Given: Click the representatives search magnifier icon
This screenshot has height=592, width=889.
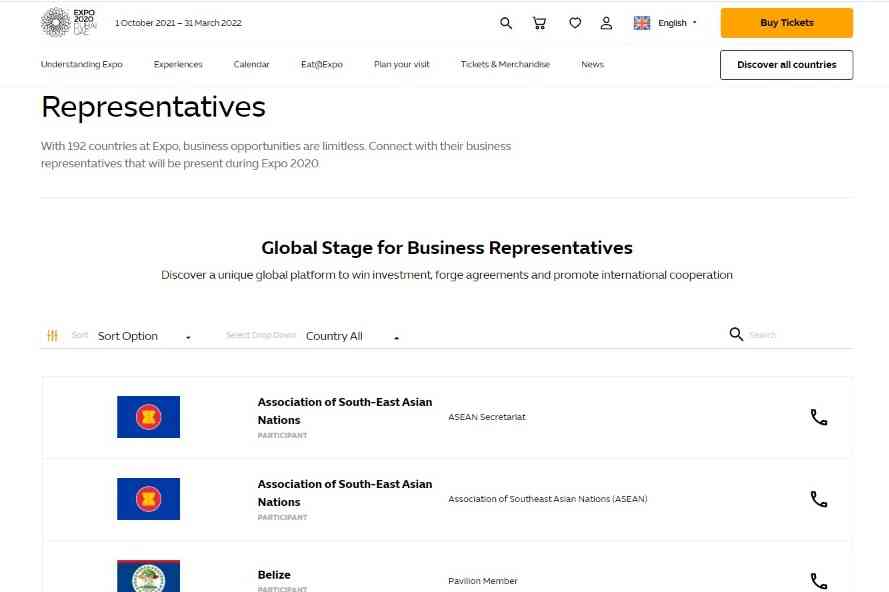Looking at the screenshot, I should coord(736,334).
